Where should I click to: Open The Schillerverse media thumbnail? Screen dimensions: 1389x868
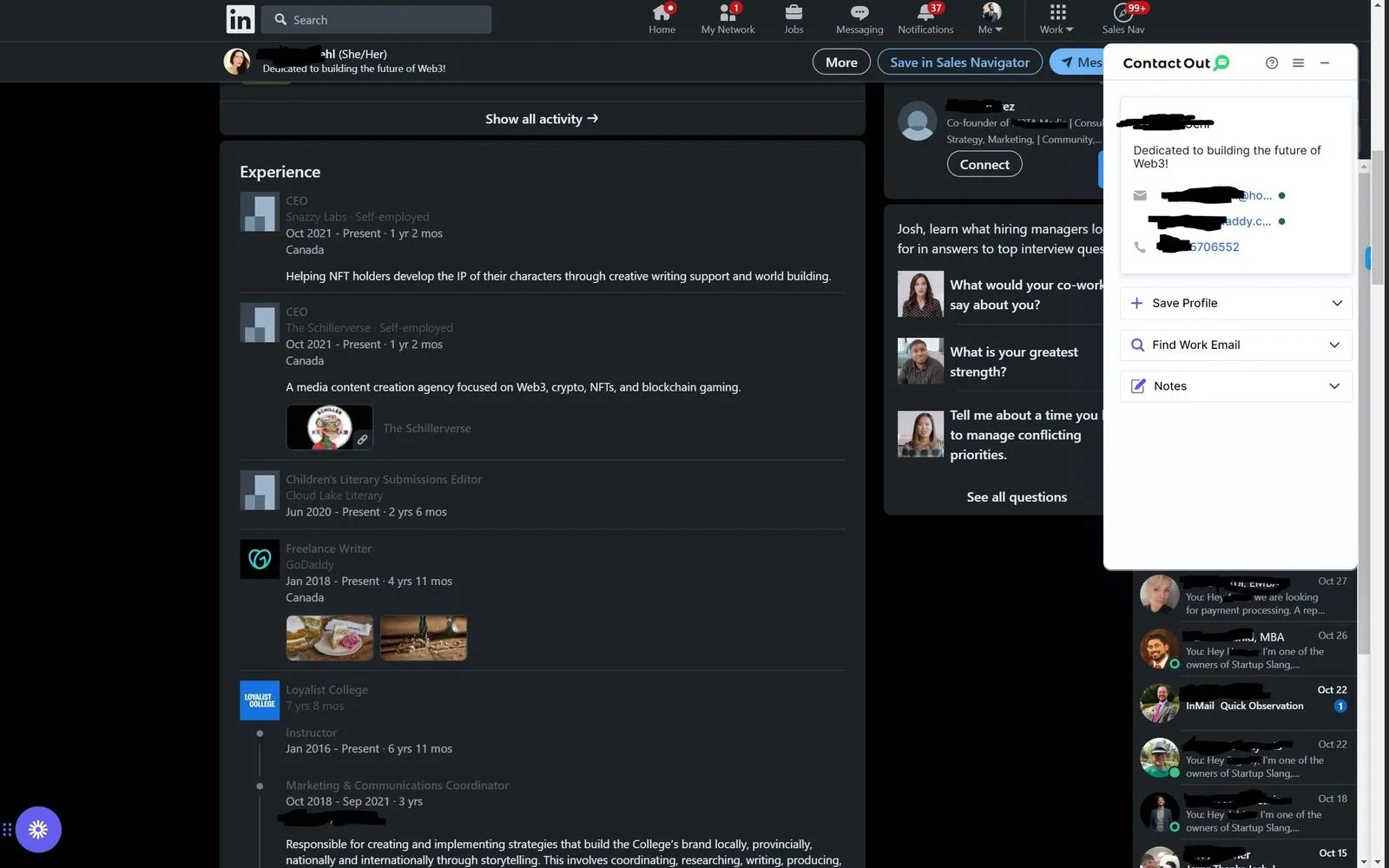(x=330, y=427)
